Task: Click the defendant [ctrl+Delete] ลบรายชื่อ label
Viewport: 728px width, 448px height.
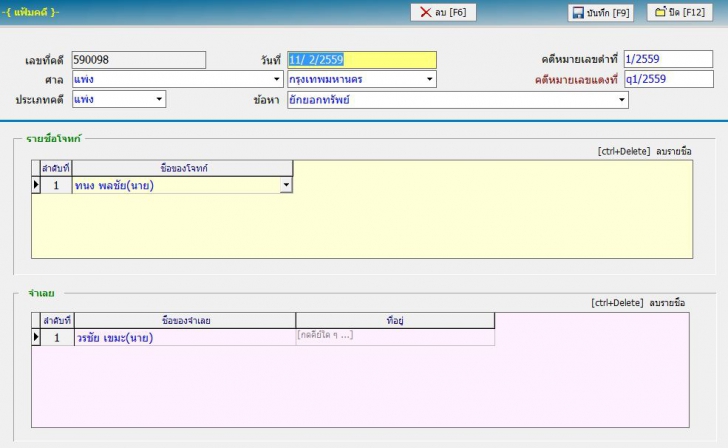Action: coord(638,303)
